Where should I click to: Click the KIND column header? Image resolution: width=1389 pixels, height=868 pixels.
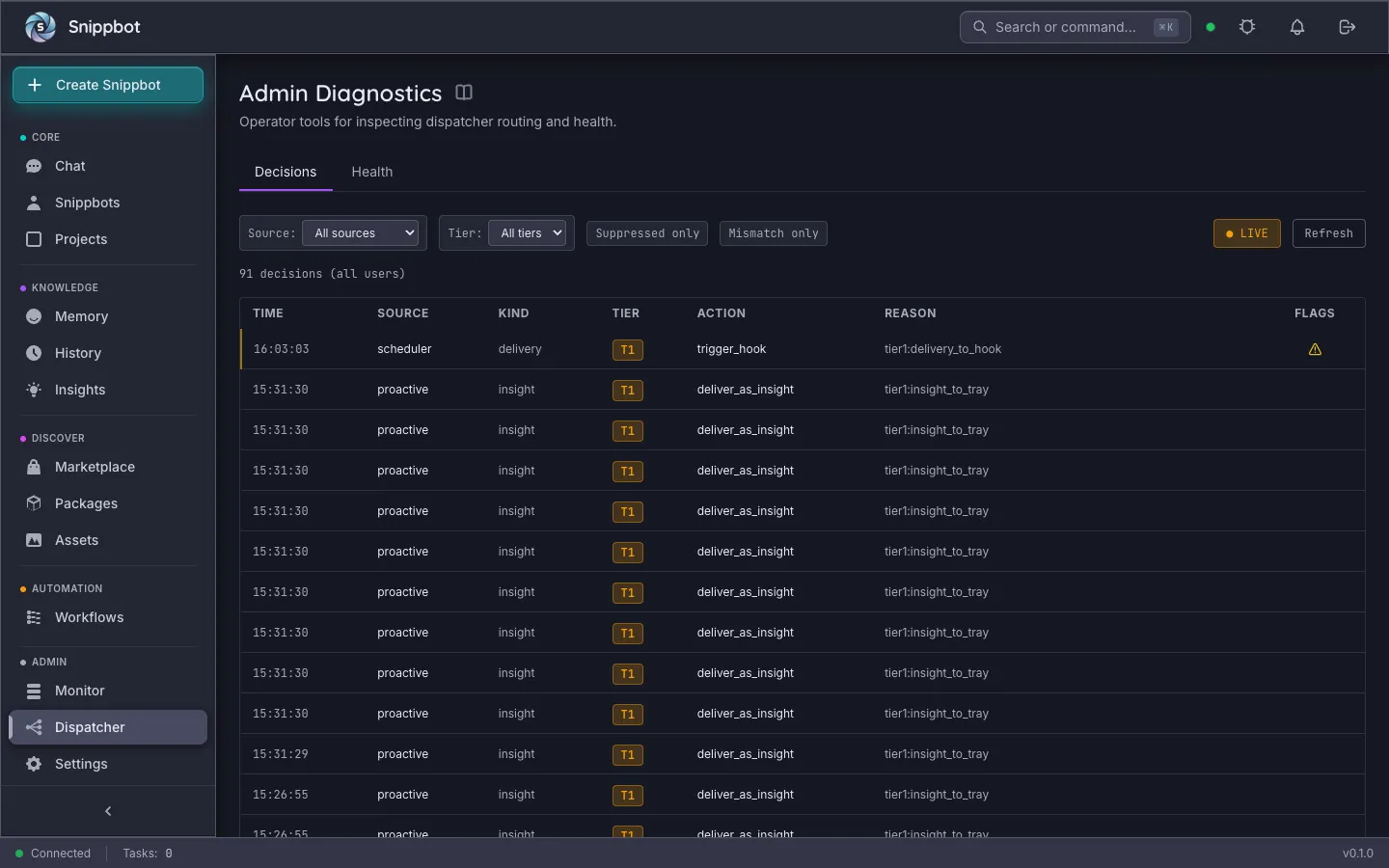[513, 313]
